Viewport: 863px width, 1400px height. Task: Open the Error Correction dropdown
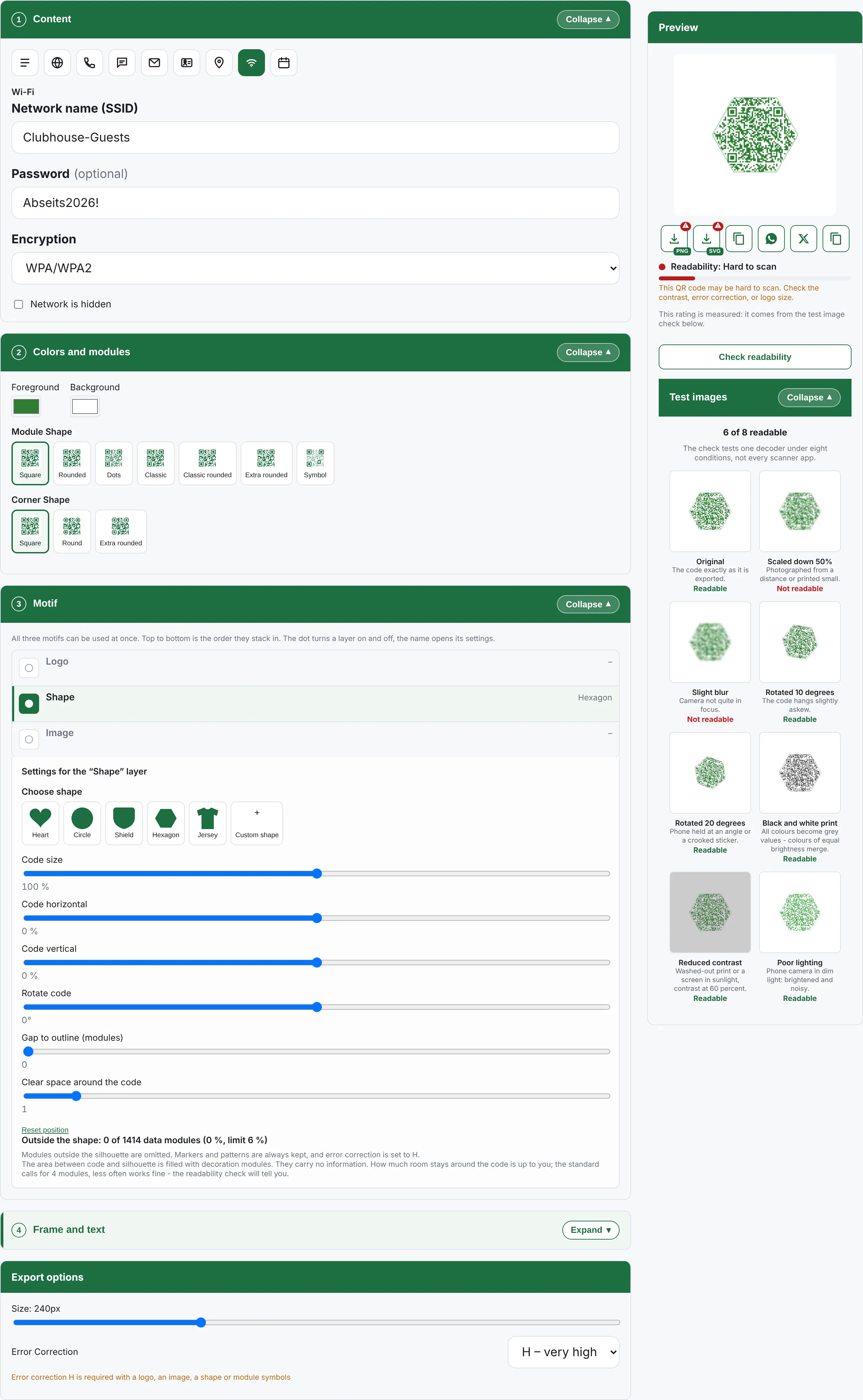click(x=563, y=1352)
